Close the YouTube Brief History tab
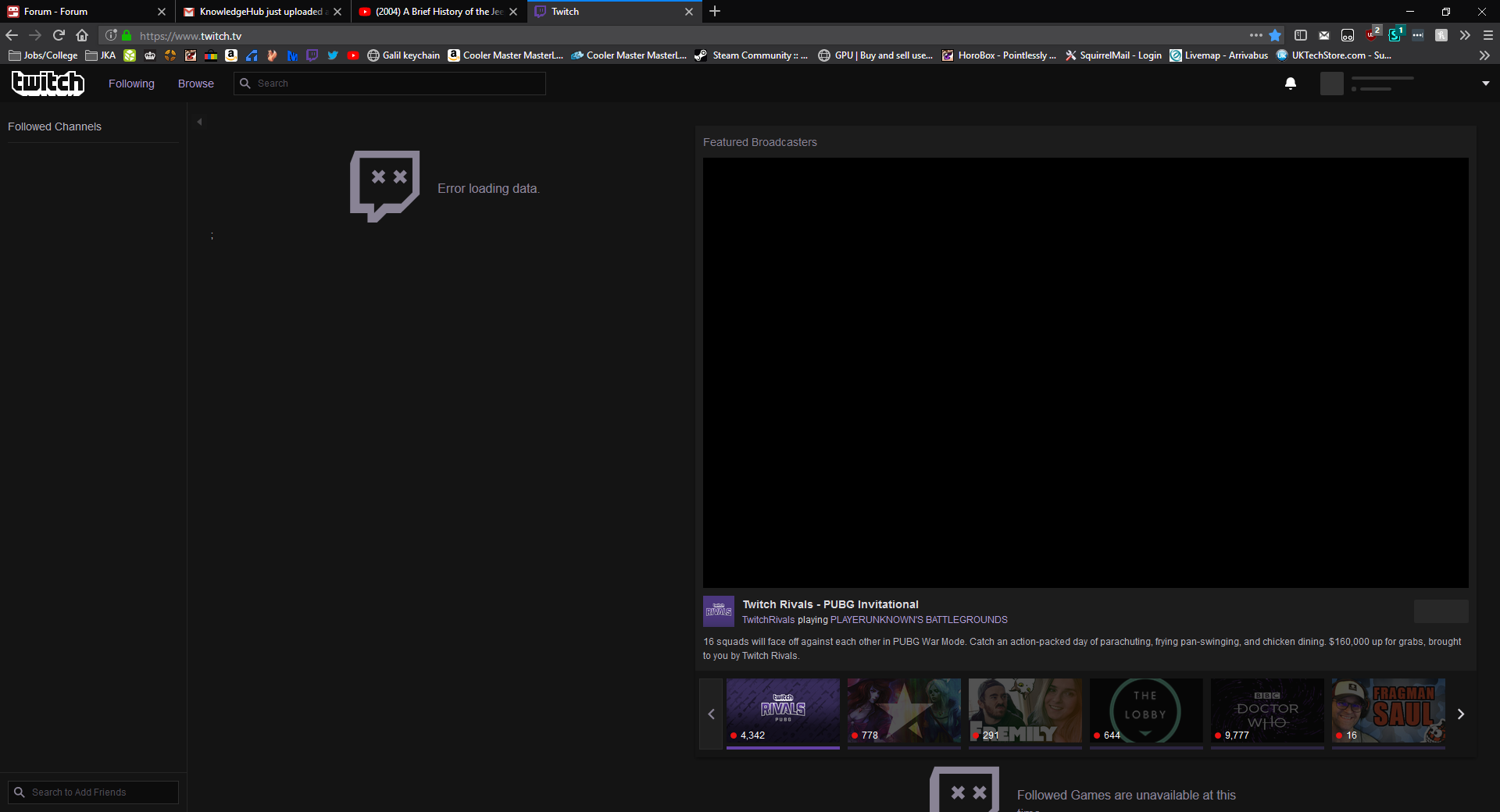This screenshot has height=812, width=1500. tap(513, 12)
